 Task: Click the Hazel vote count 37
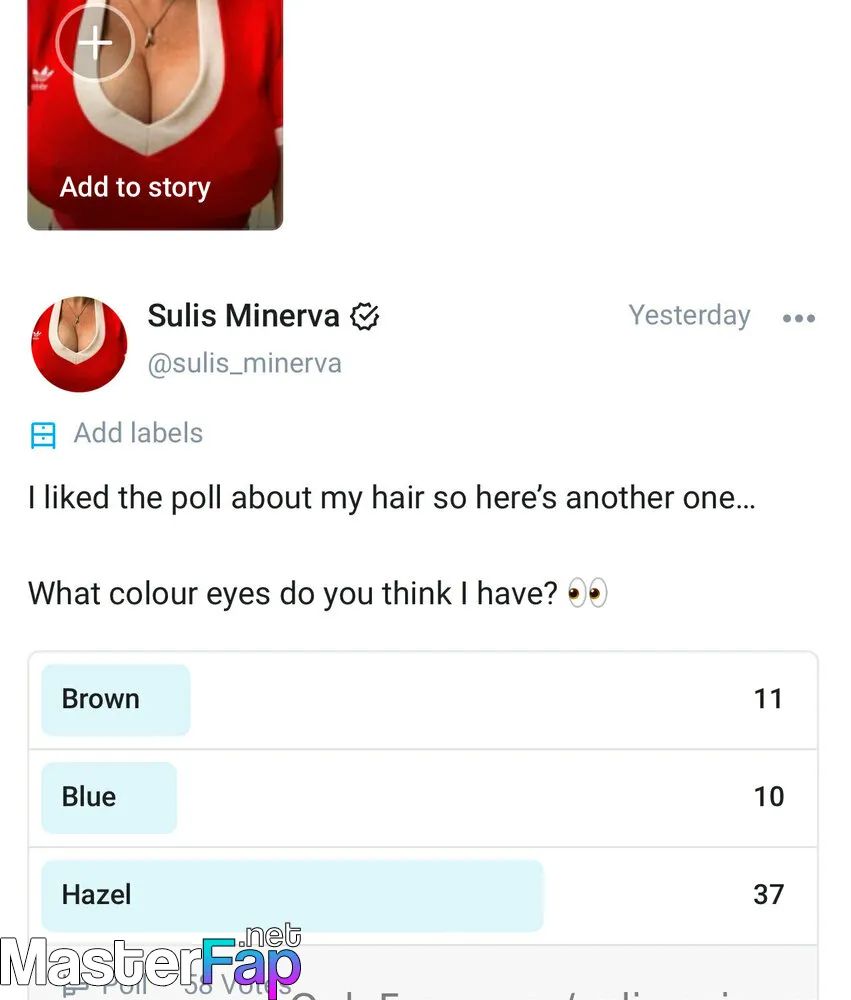[x=768, y=895]
